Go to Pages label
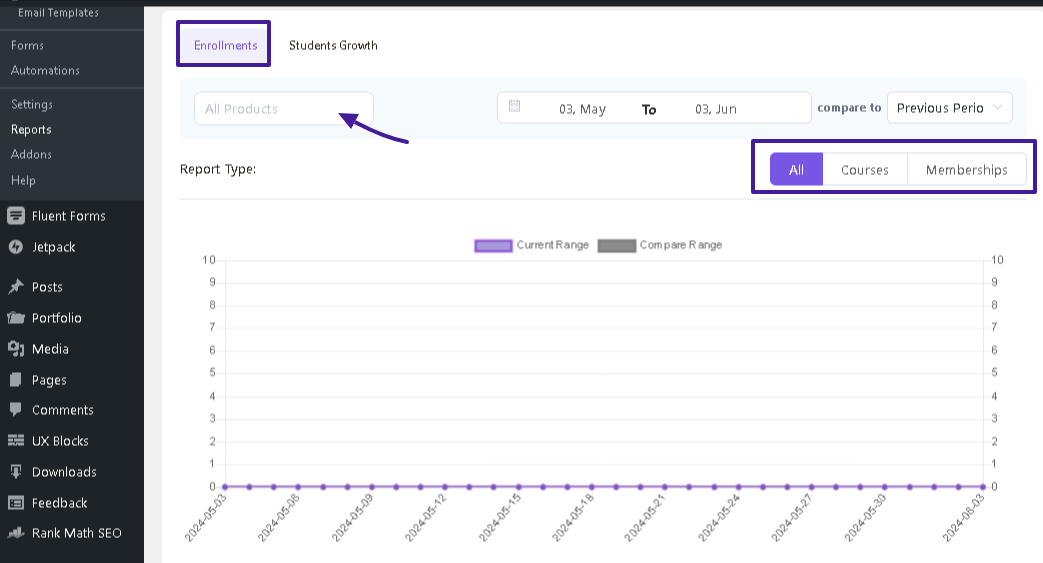The image size is (1043, 563). (49, 380)
